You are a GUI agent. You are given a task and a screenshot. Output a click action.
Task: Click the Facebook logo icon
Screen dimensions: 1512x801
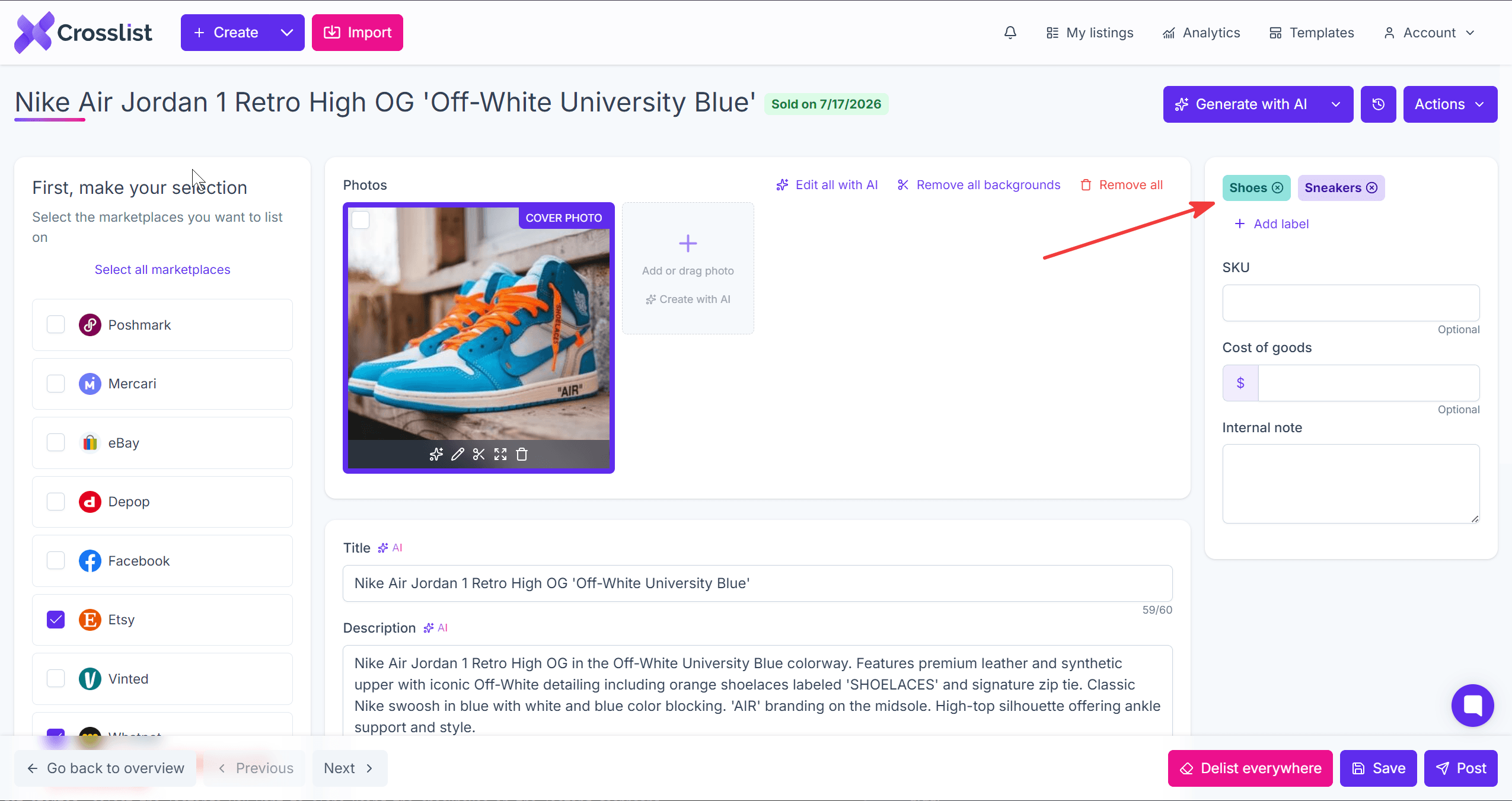tap(90, 561)
